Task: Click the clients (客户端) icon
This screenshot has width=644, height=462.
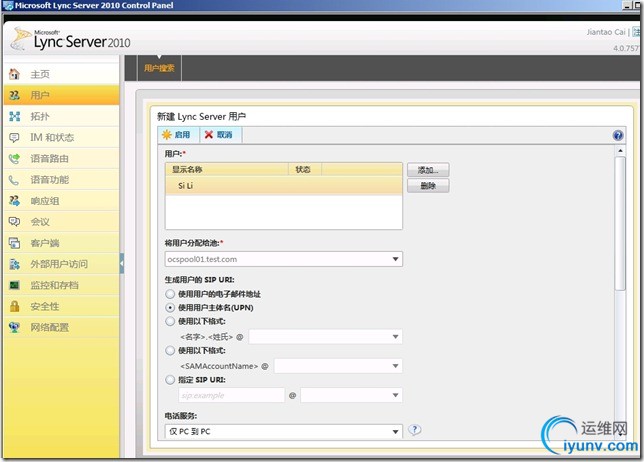Action: click(14, 243)
